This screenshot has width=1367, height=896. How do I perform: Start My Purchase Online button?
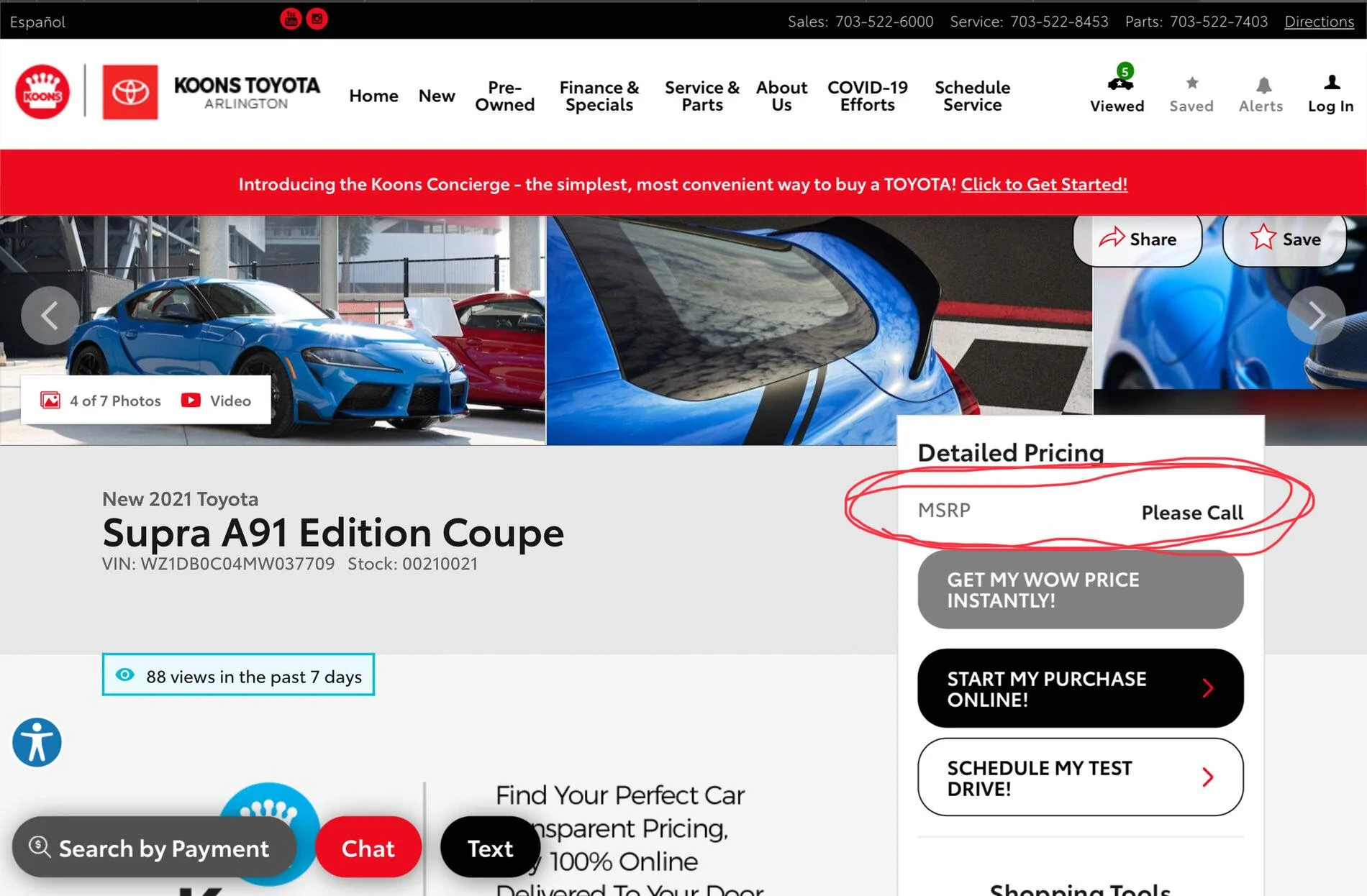(x=1081, y=688)
